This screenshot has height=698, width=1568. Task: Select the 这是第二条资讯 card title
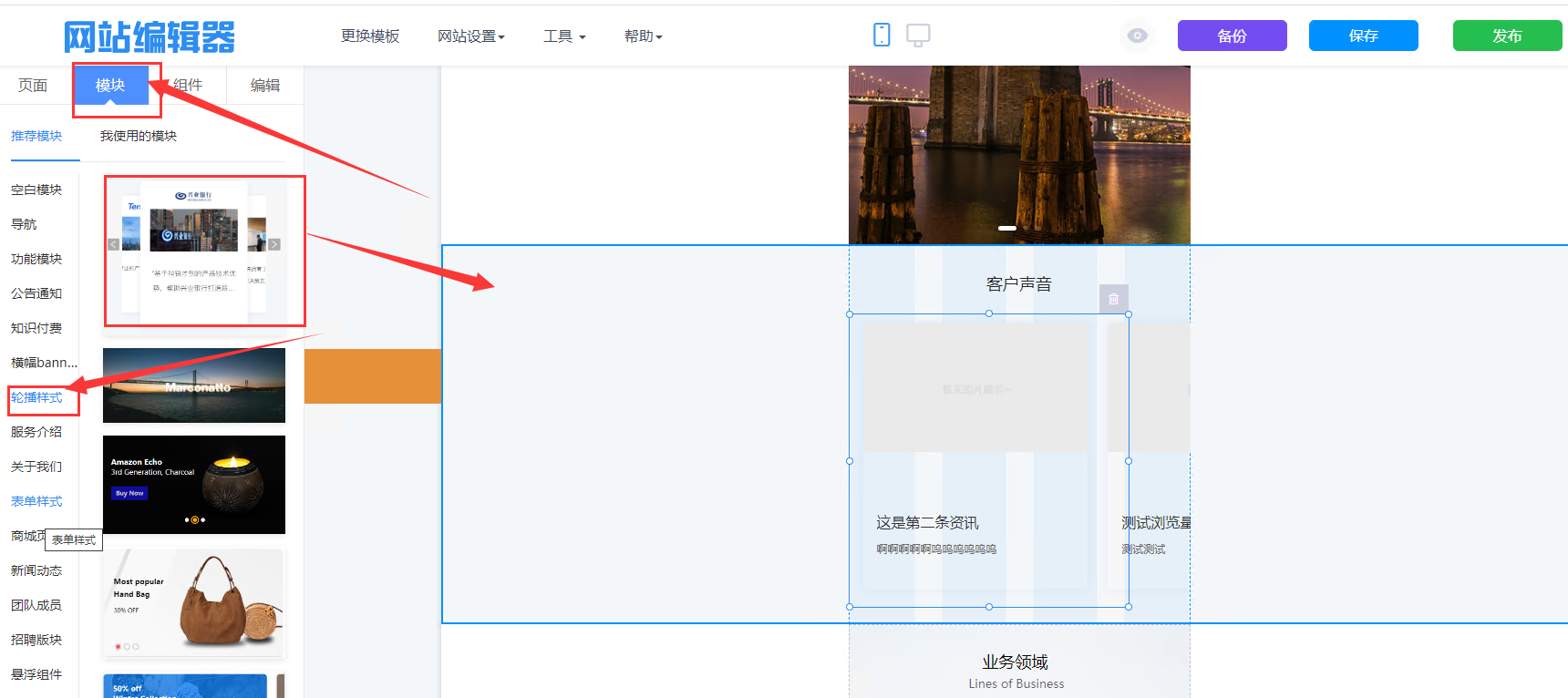[x=928, y=523]
